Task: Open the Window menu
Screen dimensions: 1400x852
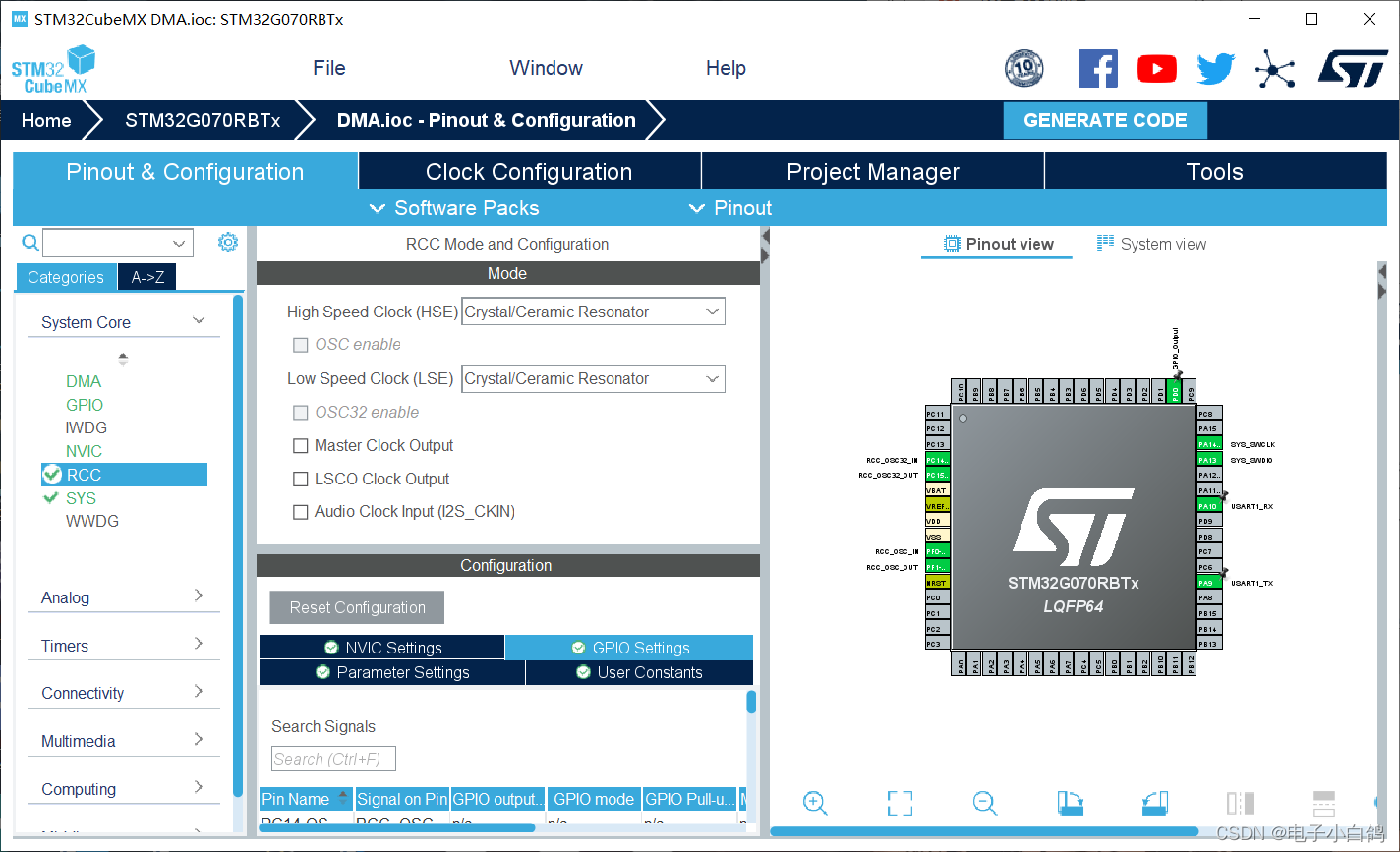Action: [546, 68]
